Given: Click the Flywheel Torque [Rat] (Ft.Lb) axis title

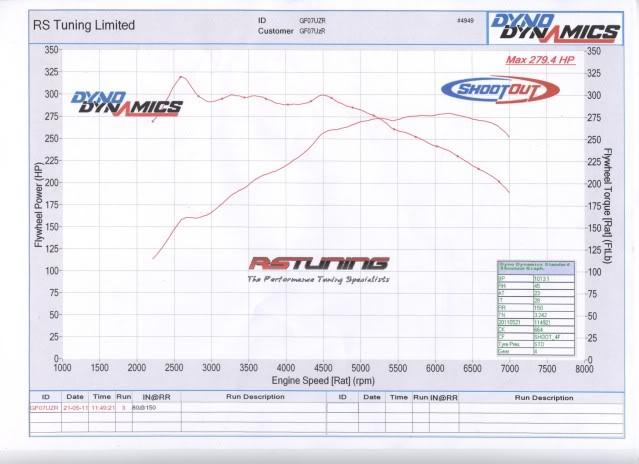Looking at the screenshot, I should coord(608,206).
